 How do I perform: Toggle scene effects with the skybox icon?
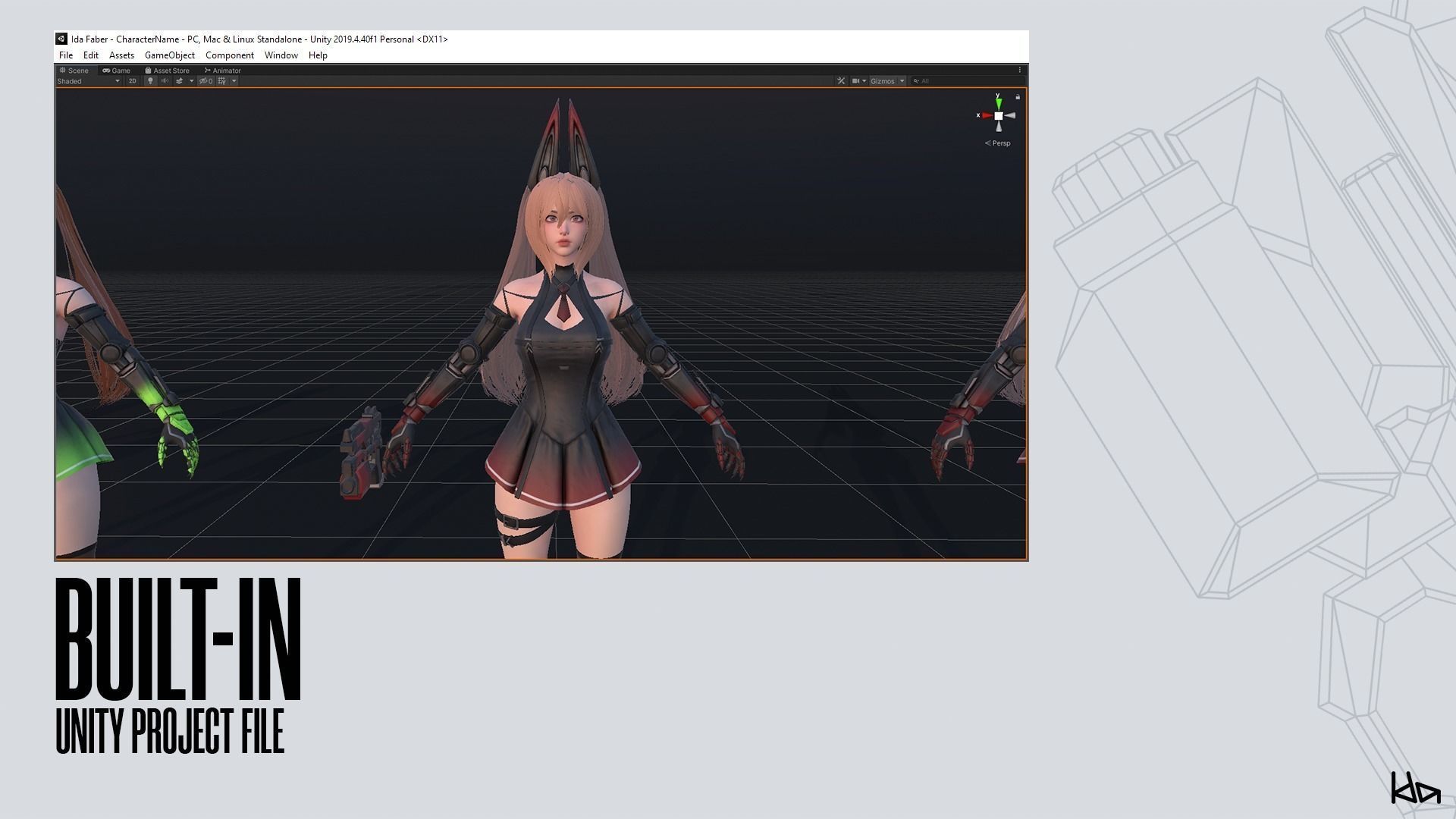tap(180, 81)
